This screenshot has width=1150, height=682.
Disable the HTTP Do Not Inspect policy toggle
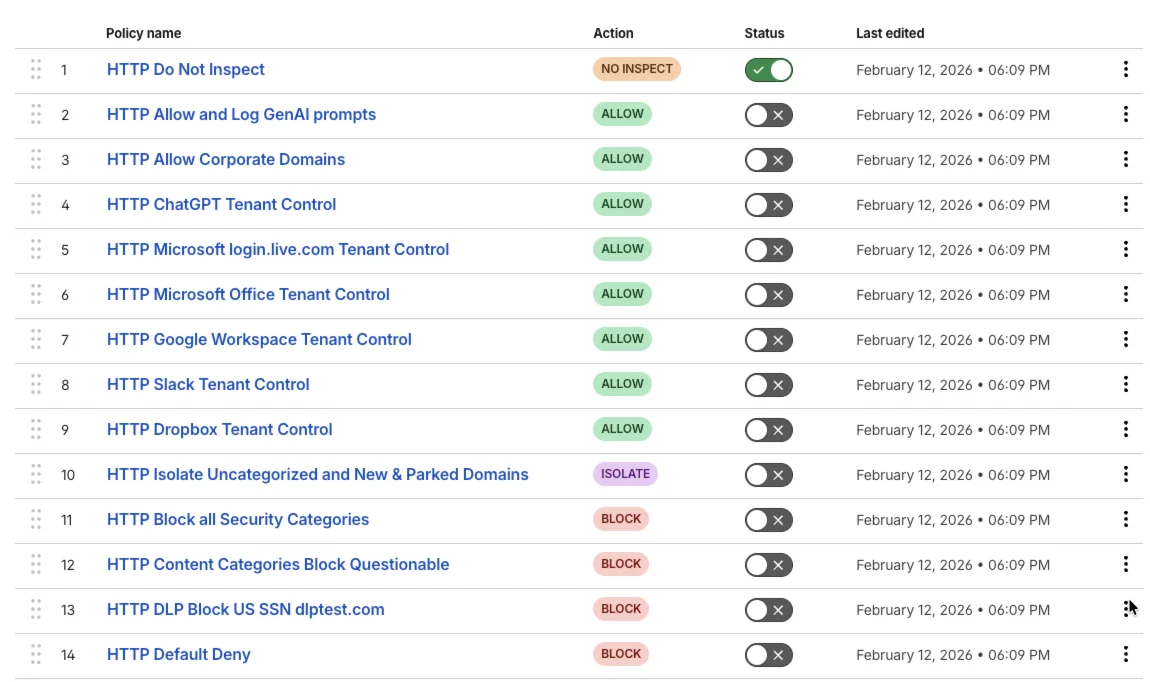click(768, 70)
